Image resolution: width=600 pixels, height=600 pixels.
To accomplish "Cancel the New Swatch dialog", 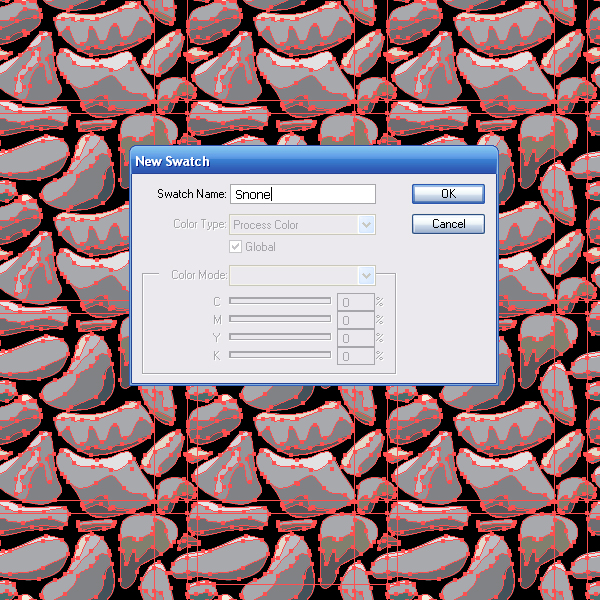I will point(448,224).
